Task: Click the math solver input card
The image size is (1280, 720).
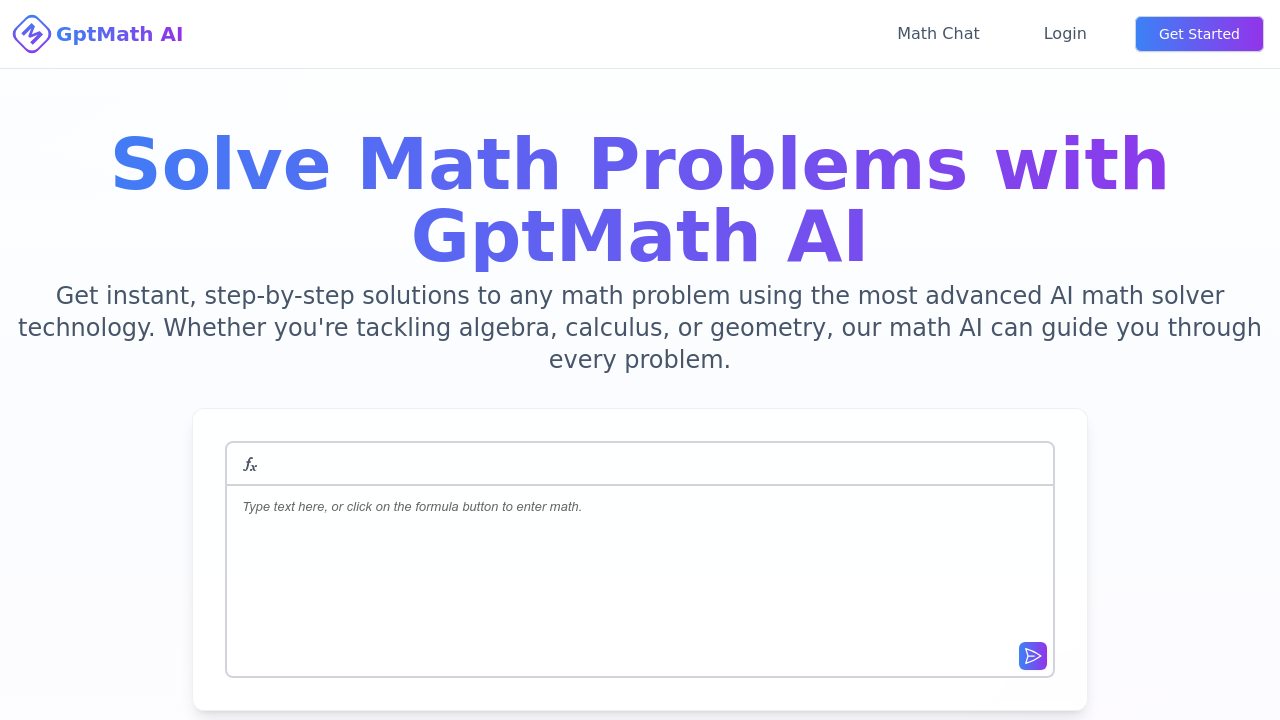Action: tap(639, 558)
